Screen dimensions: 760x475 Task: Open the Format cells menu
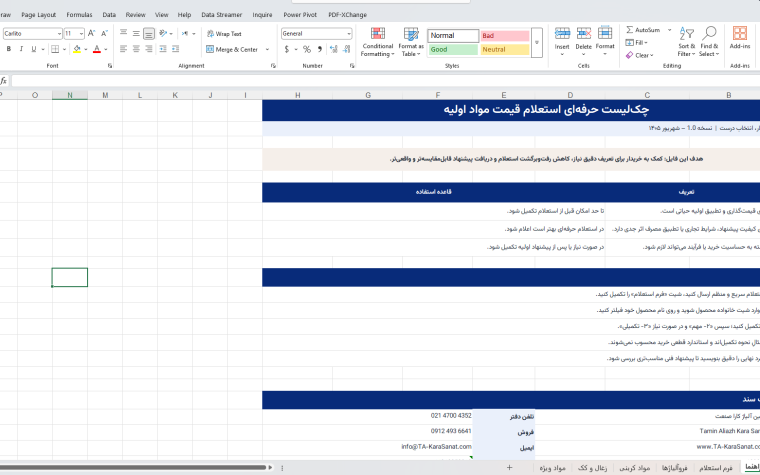(605, 42)
